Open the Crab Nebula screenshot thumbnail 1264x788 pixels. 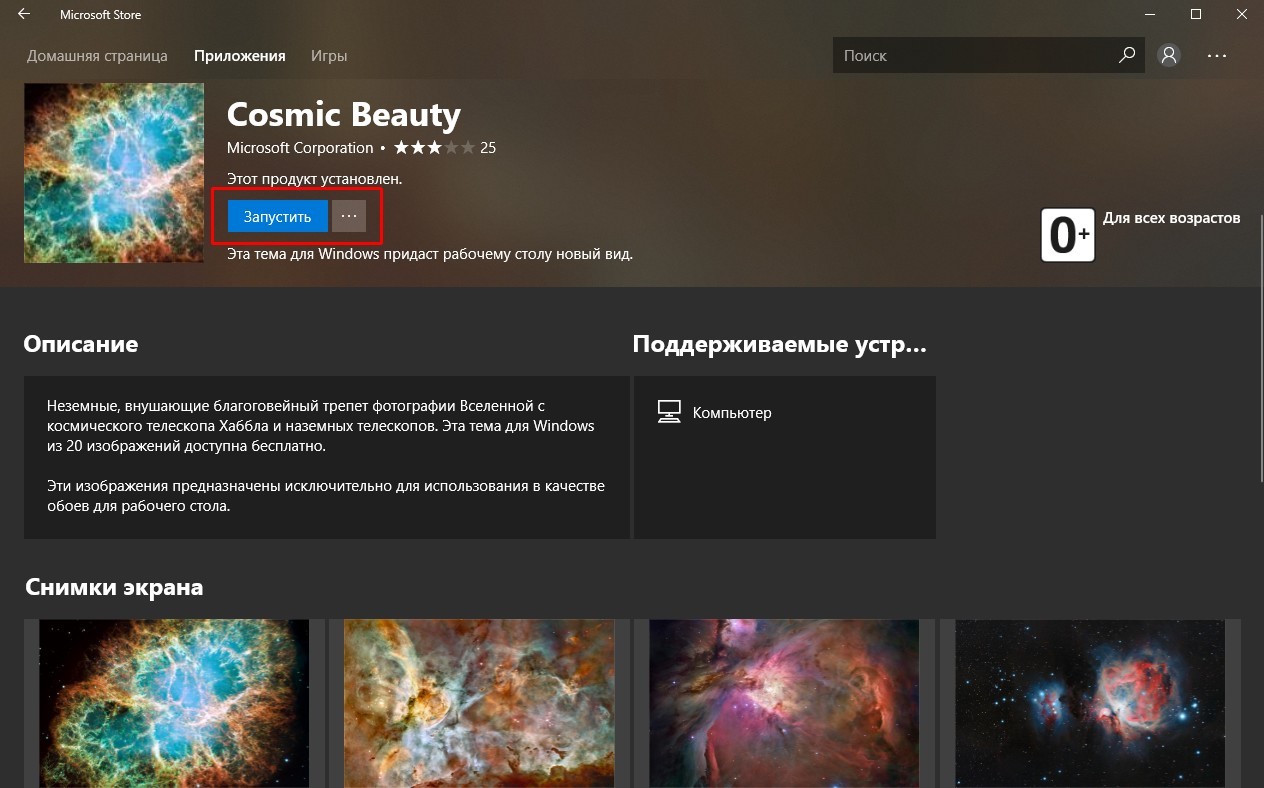(x=174, y=703)
